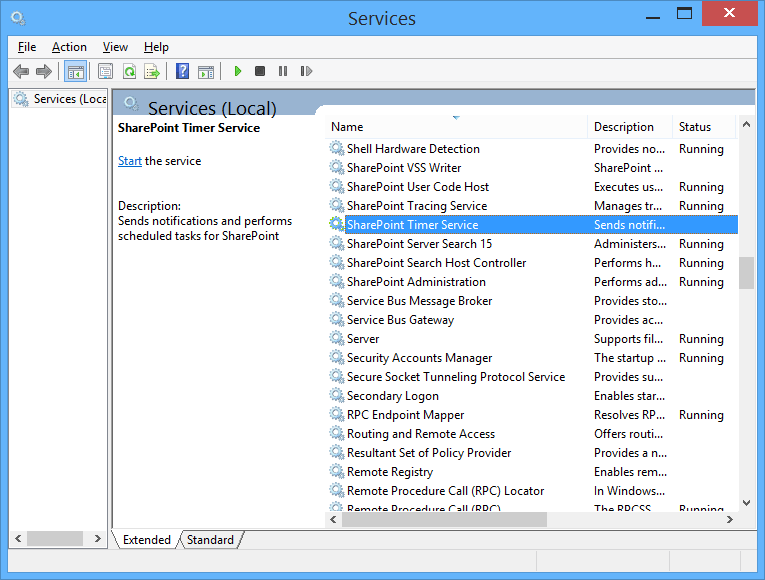Click 'Supports fil...' description of Server
The height and width of the screenshot is (580, 765).
[628, 339]
